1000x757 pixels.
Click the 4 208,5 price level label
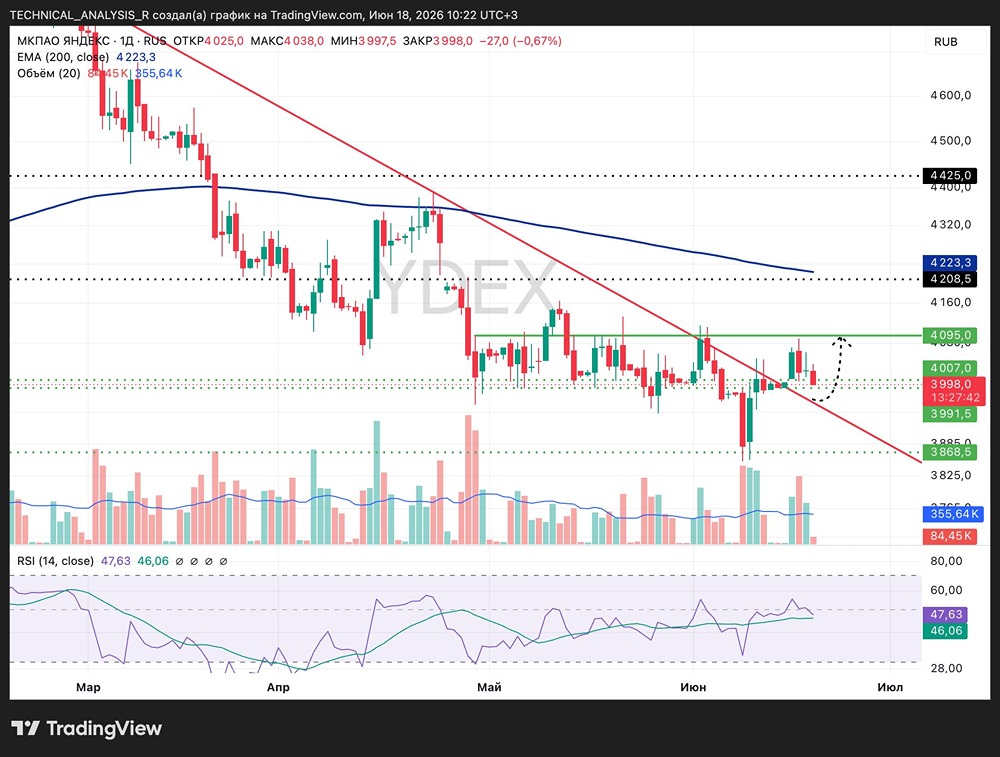(x=950, y=279)
